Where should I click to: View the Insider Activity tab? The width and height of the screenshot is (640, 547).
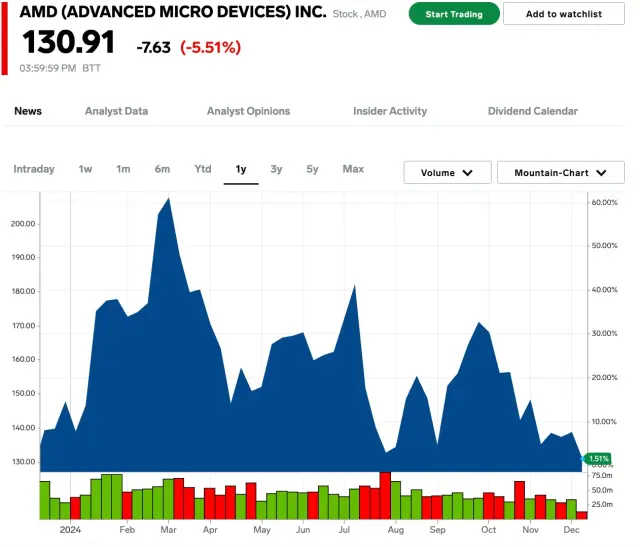click(389, 111)
